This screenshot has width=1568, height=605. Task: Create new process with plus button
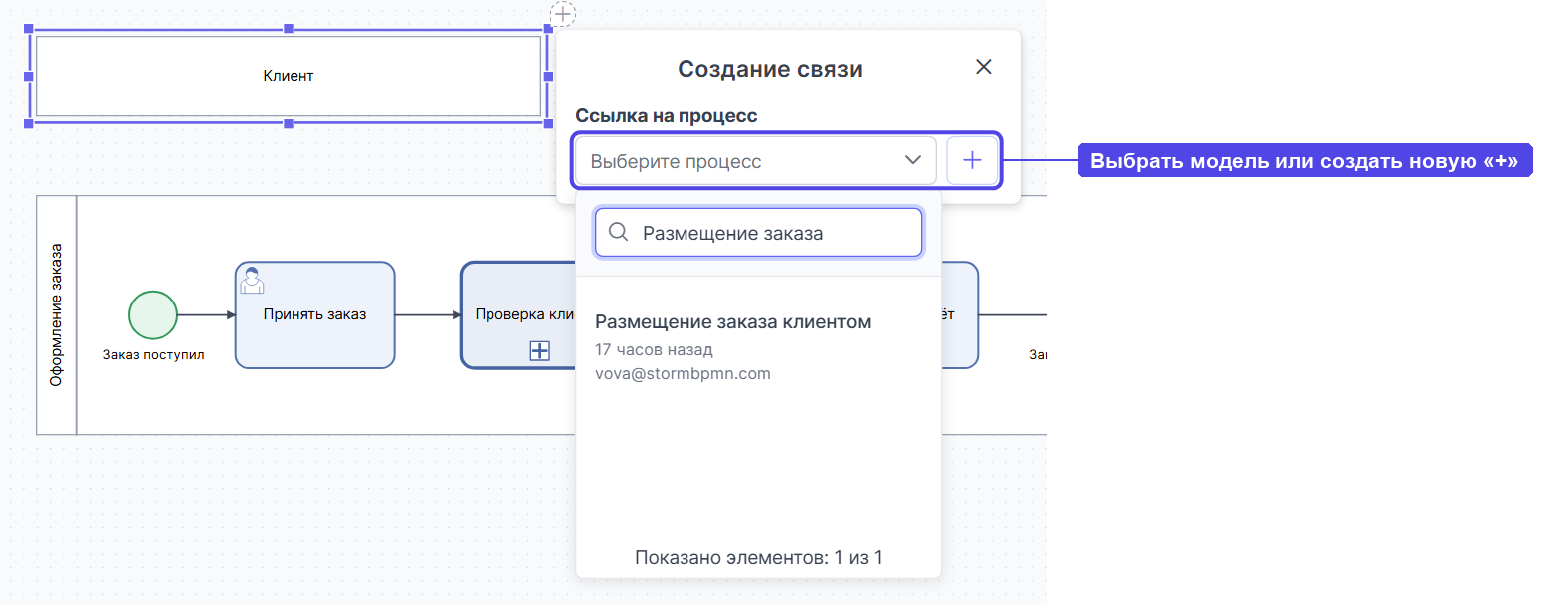click(x=972, y=160)
